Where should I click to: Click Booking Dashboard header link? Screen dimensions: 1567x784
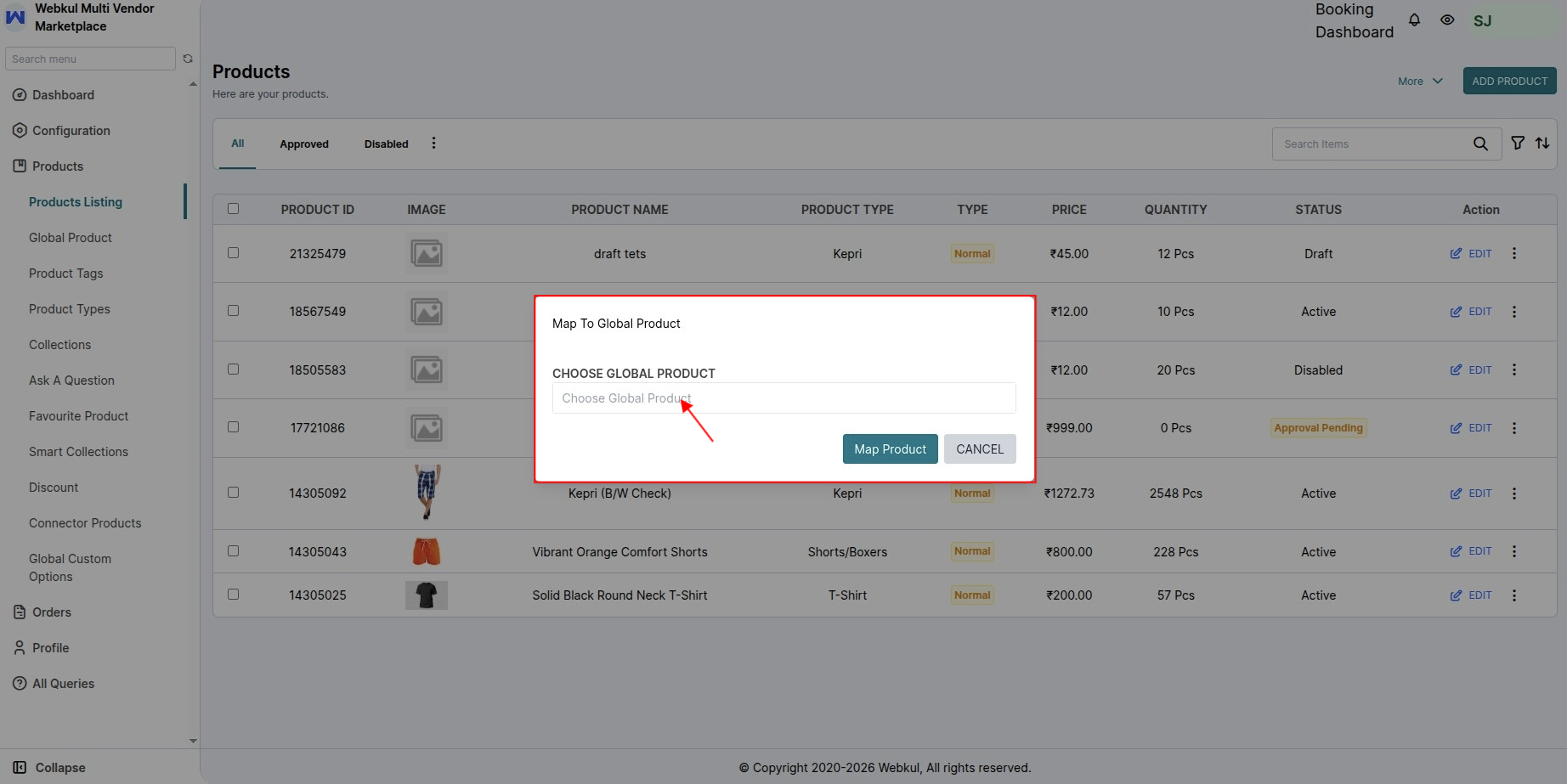click(1355, 20)
